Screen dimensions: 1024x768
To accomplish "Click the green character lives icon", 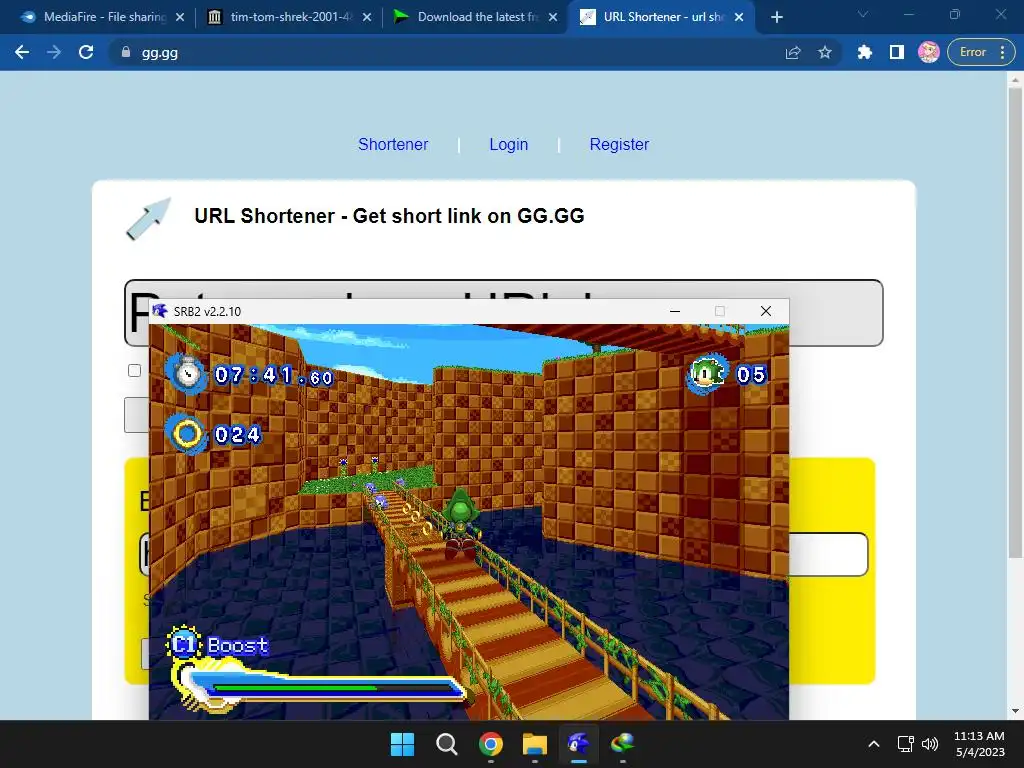I will [707, 374].
